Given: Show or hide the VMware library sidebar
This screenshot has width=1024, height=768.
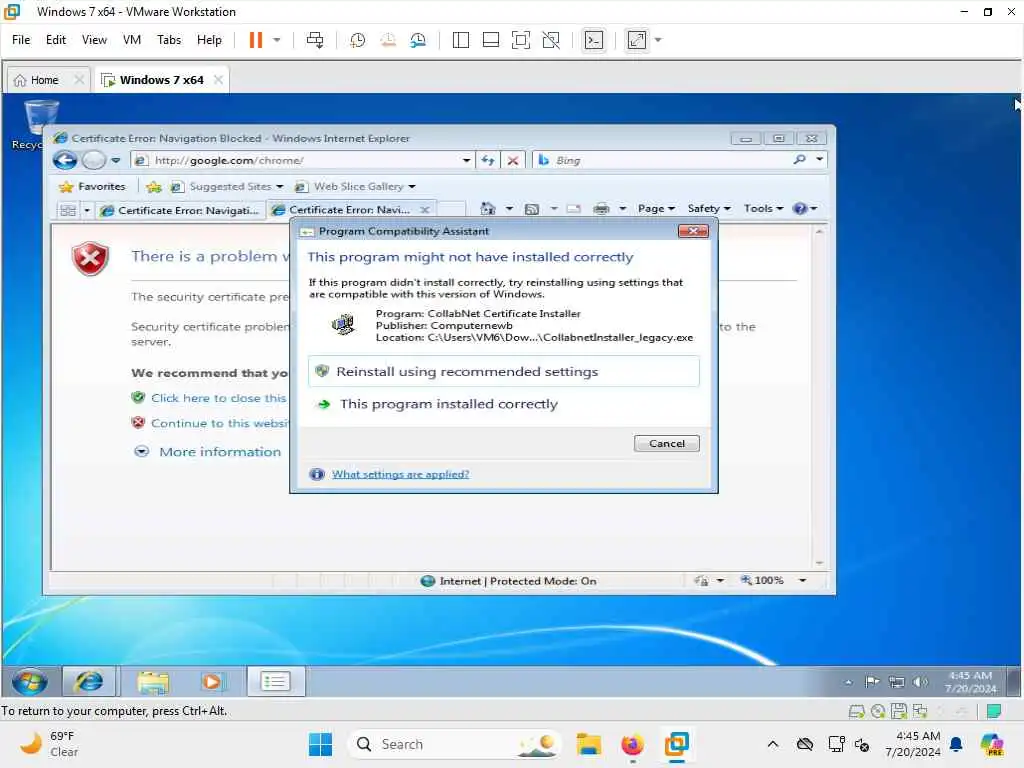Looking at the screenshot, I should point(460,40).
